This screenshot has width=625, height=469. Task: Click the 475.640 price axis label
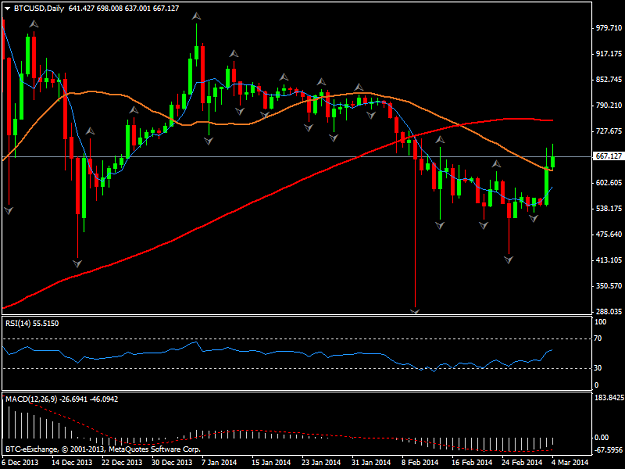point(609,234)
